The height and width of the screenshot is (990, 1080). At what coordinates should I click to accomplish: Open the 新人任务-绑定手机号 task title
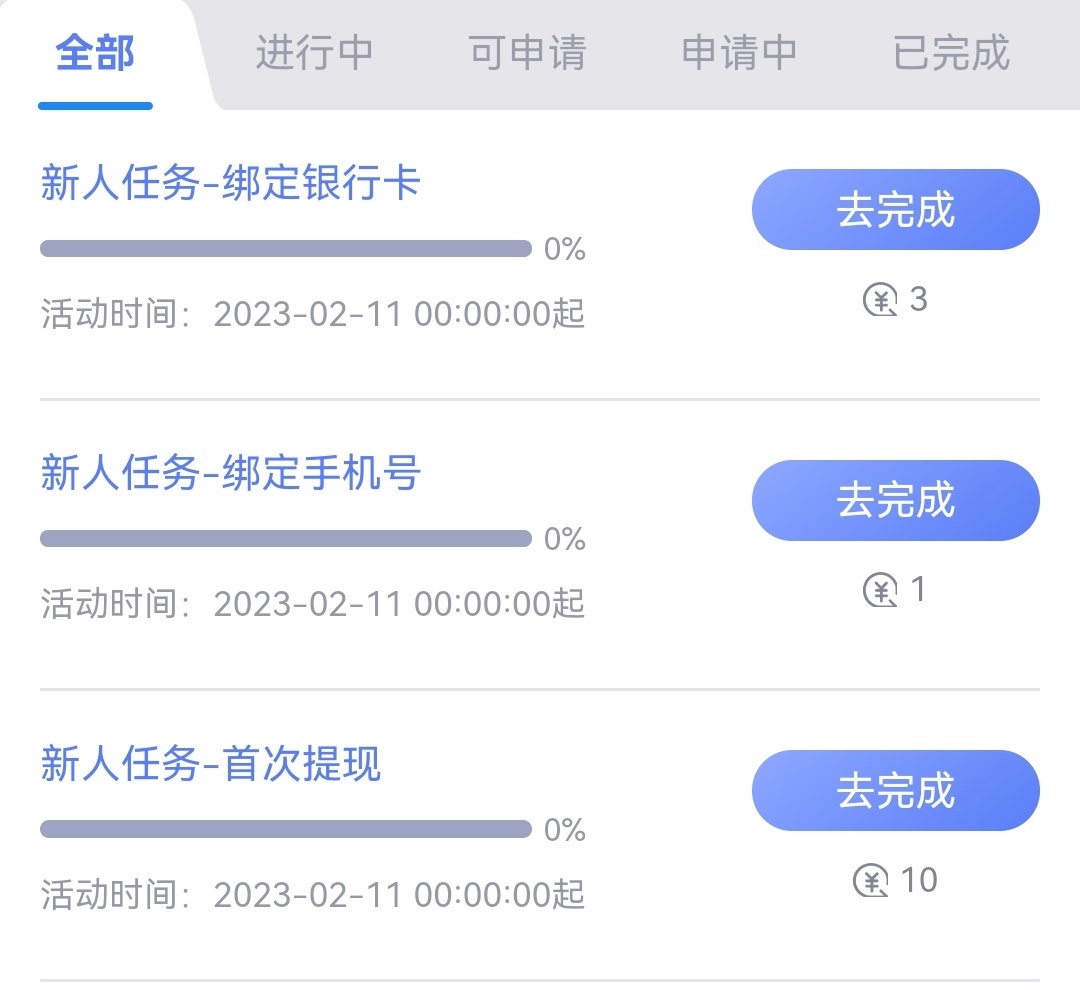(230, 474)
